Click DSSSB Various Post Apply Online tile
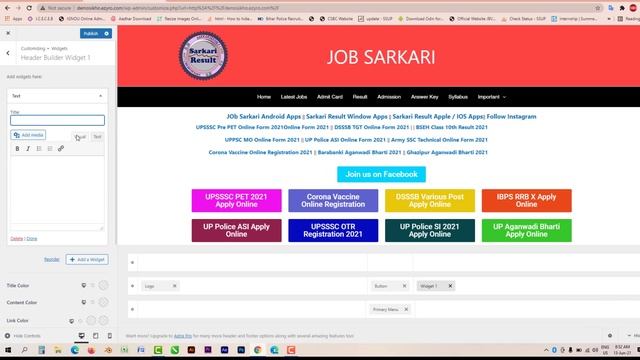Image resolution: width=640 pixels, height=360 pixels. coord(430,200)
